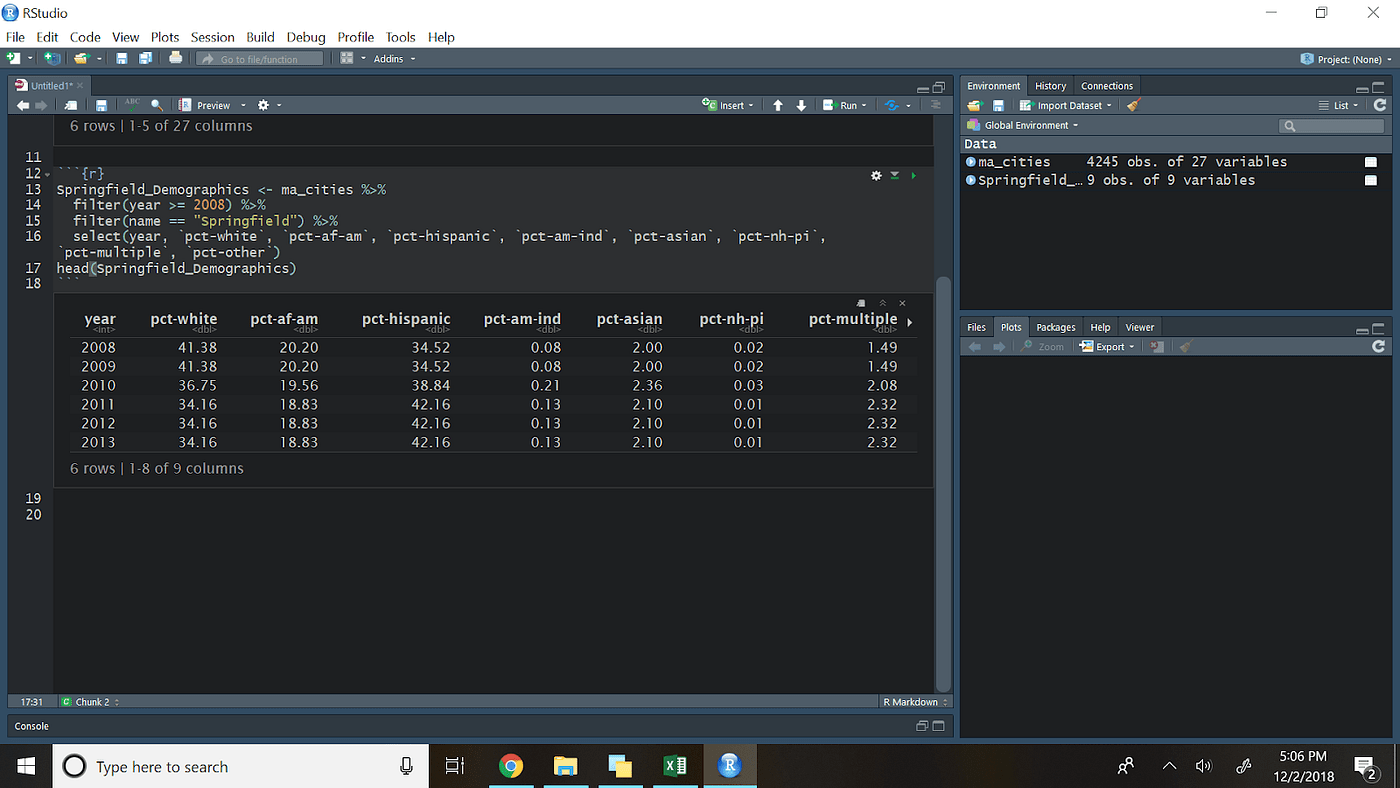The height and width of the screenshot is (788, 1400).
Task: Open Global Environment dropdown
Action: click(x=1024, y=125)
